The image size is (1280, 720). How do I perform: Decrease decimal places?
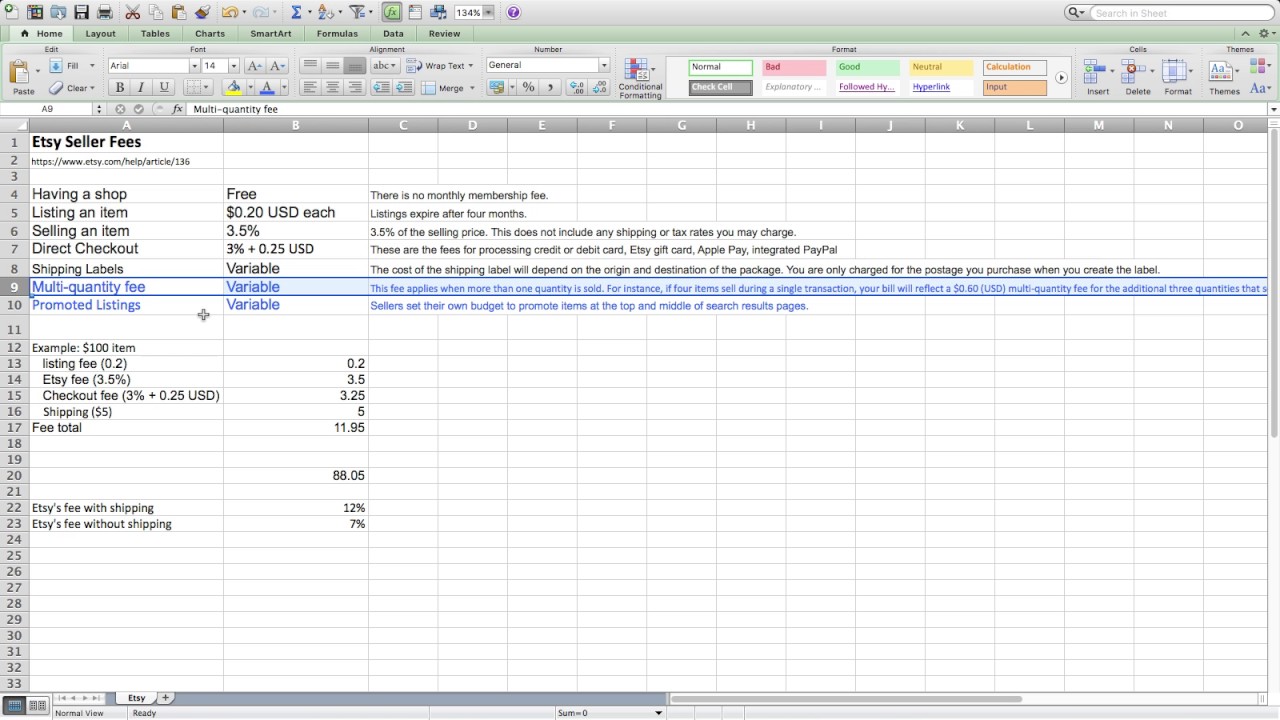coord(597,88)
